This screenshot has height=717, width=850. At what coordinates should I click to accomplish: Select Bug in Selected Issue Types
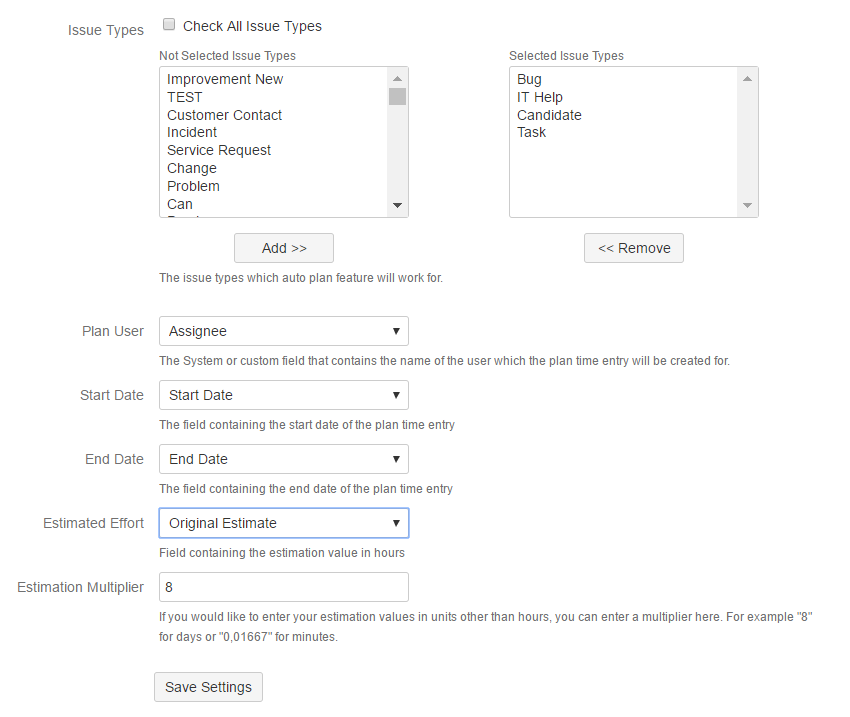click(529, 79)
